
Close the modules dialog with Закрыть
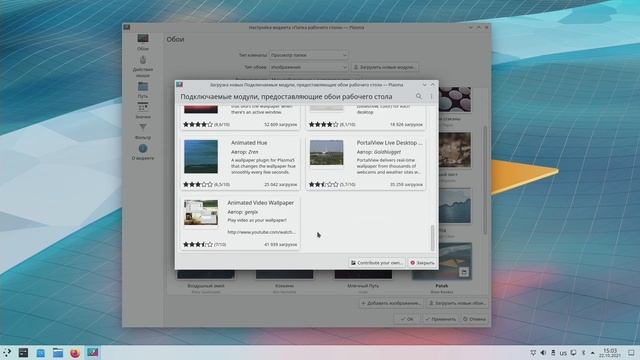click(x=422, y=263)
